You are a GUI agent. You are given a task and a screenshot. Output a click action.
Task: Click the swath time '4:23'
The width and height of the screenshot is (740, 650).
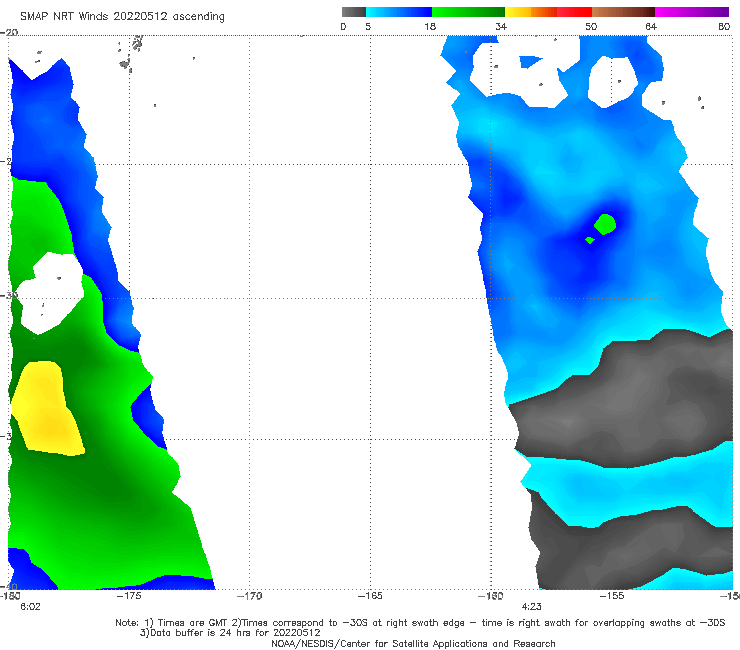[531, 607]
